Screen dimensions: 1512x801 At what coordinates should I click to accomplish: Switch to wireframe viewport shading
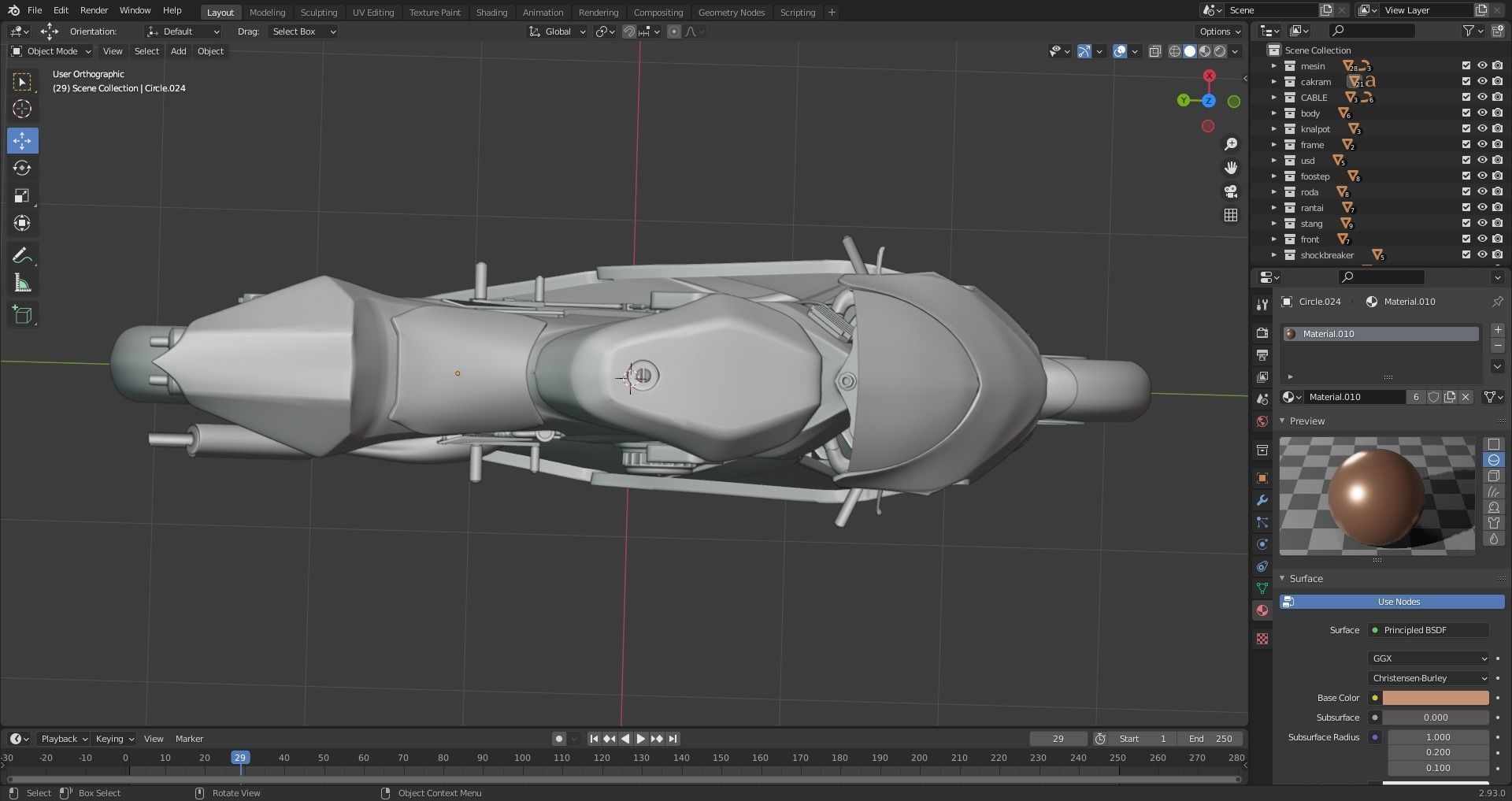tap(1175, 51)
